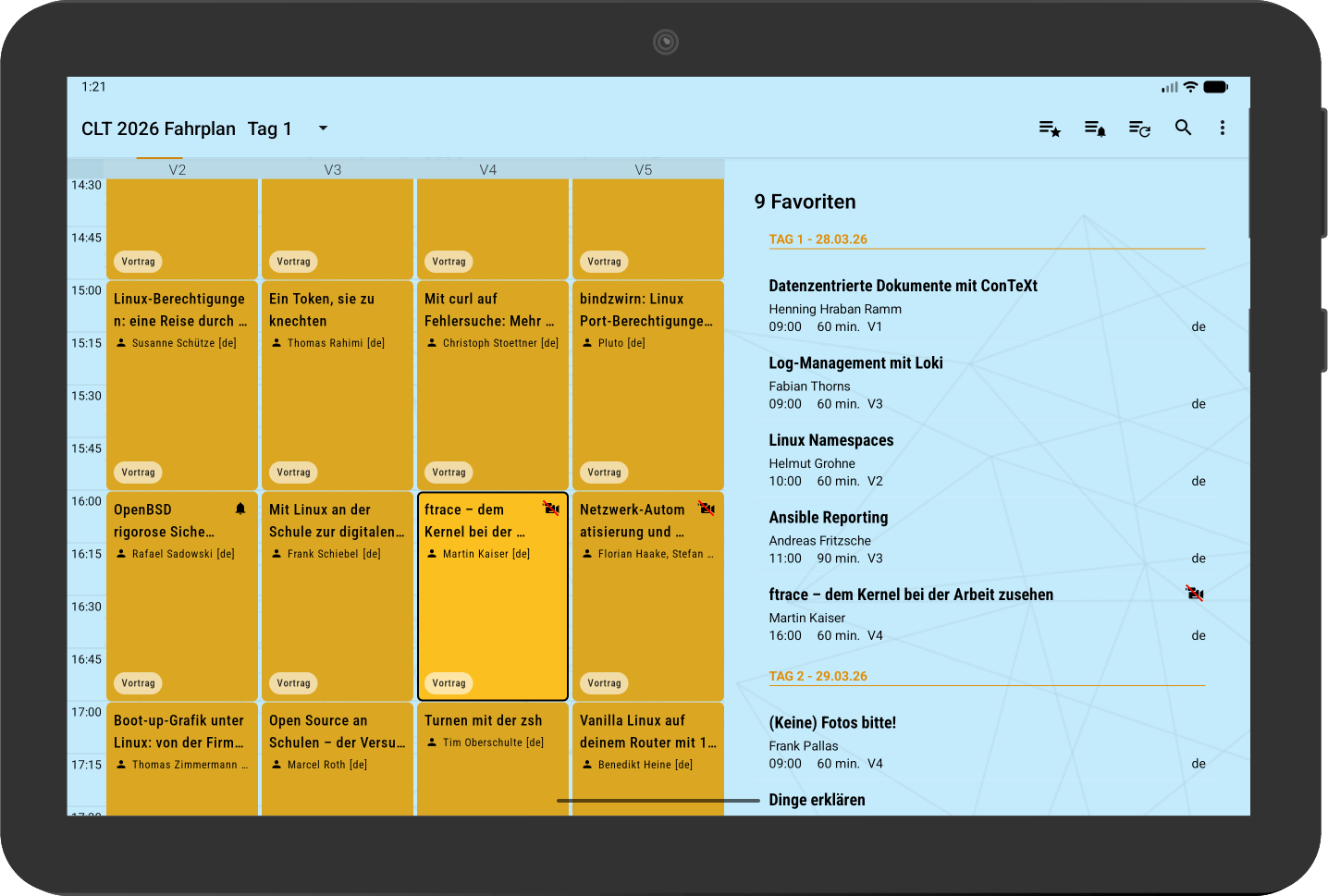The image size is (1328, 896).
Task: Open the favorites list icon
Action: pos(1050,129)
